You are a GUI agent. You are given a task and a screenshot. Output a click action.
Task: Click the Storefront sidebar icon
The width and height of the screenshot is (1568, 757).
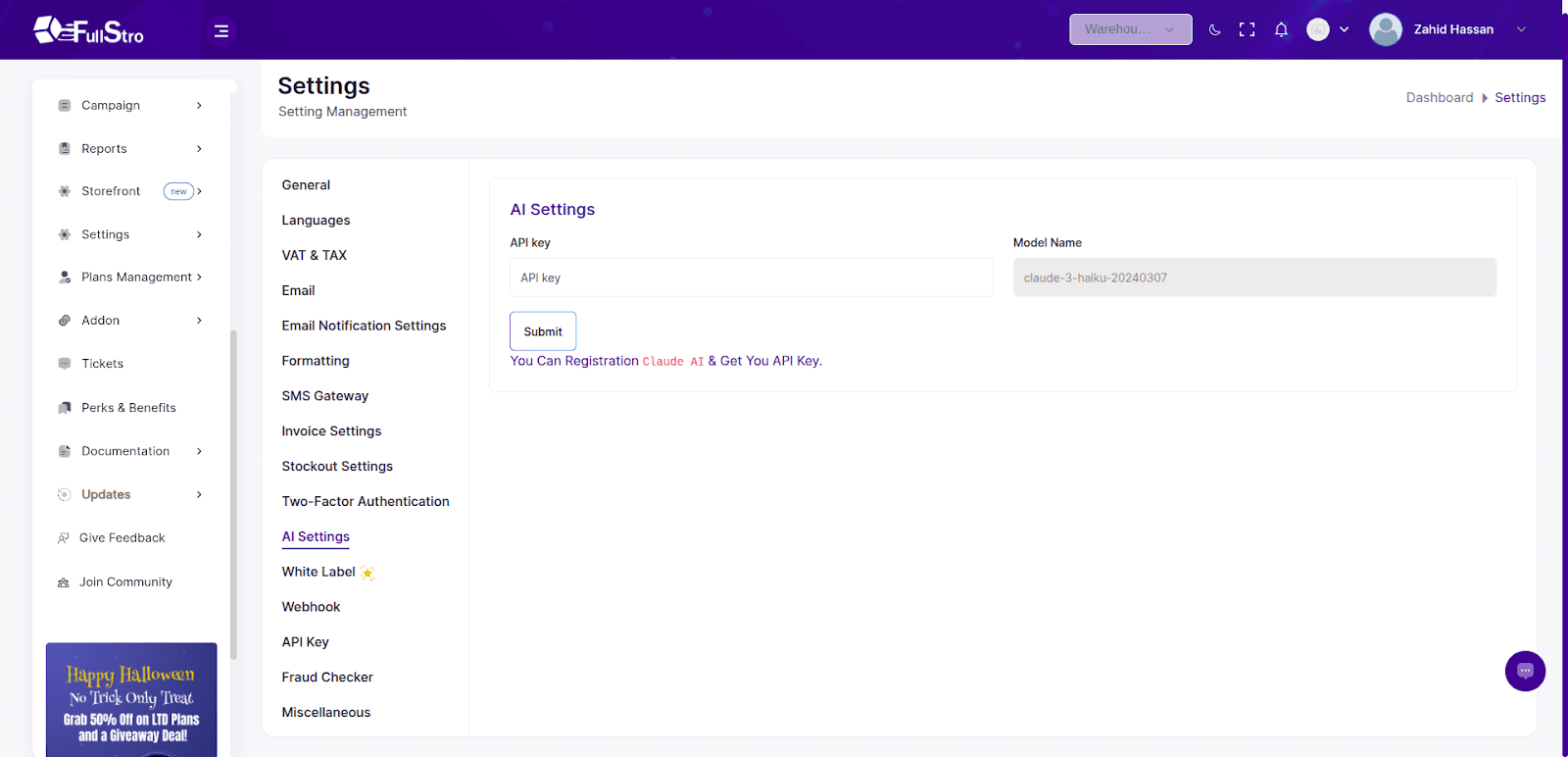click(65, 191)
